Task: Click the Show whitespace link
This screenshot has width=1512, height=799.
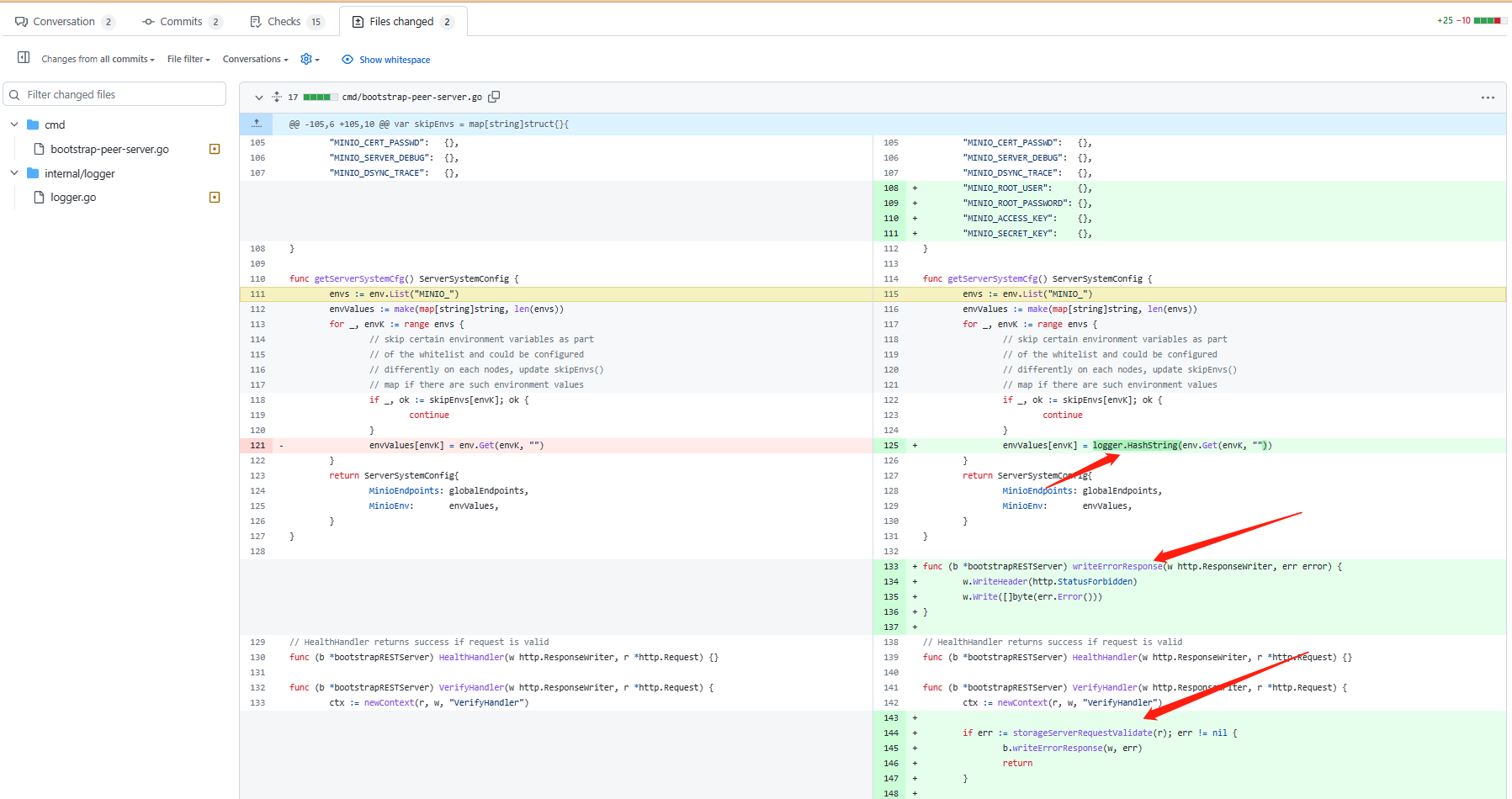Action: [x=395, y=60]
